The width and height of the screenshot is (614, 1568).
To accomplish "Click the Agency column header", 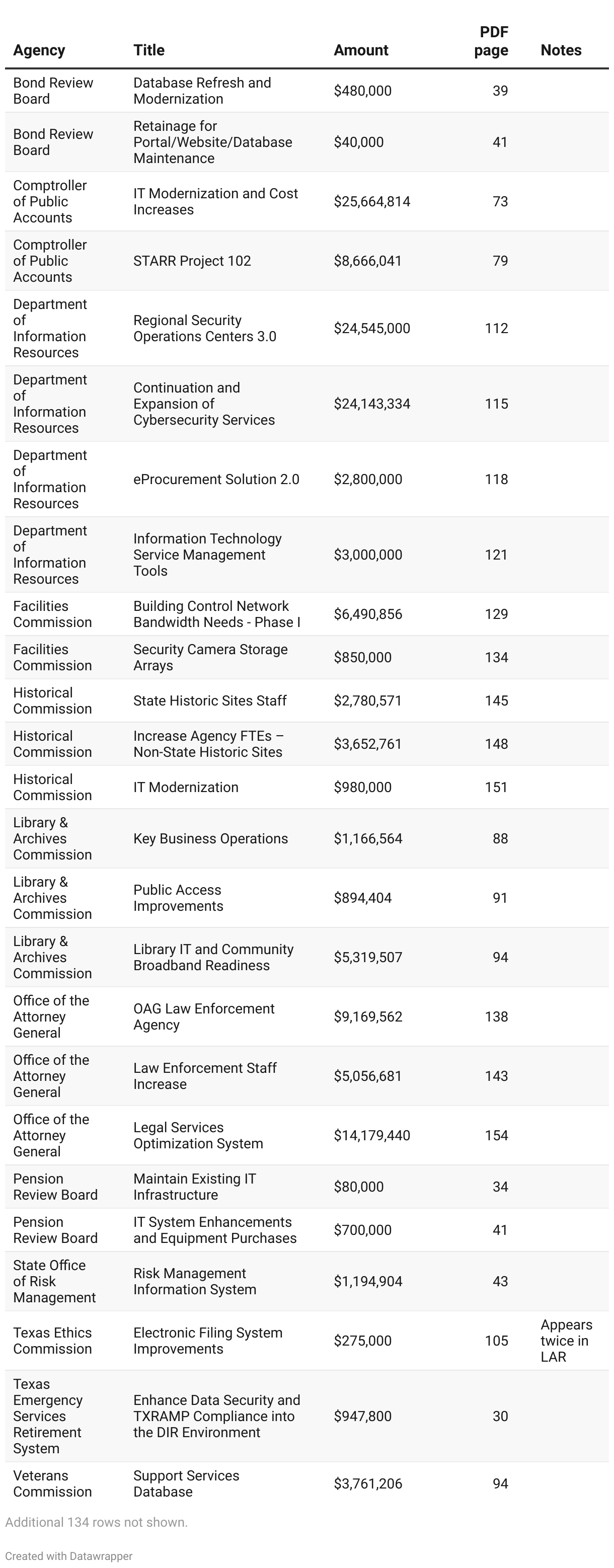I will [x=39, y=50].
